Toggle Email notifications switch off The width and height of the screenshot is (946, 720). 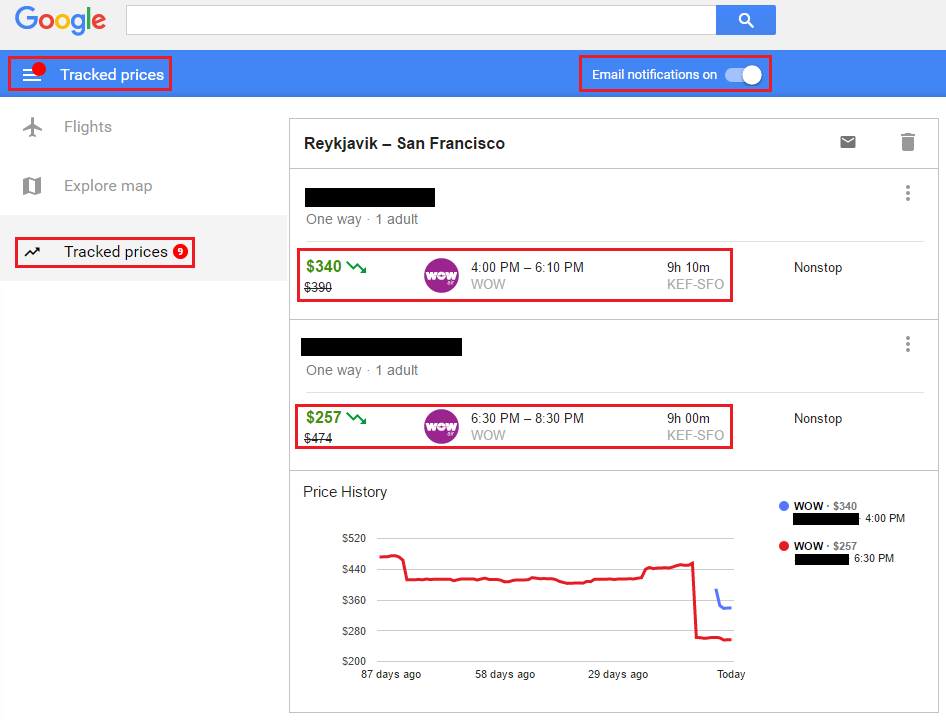pyautogui.click(x=743, y=75)
